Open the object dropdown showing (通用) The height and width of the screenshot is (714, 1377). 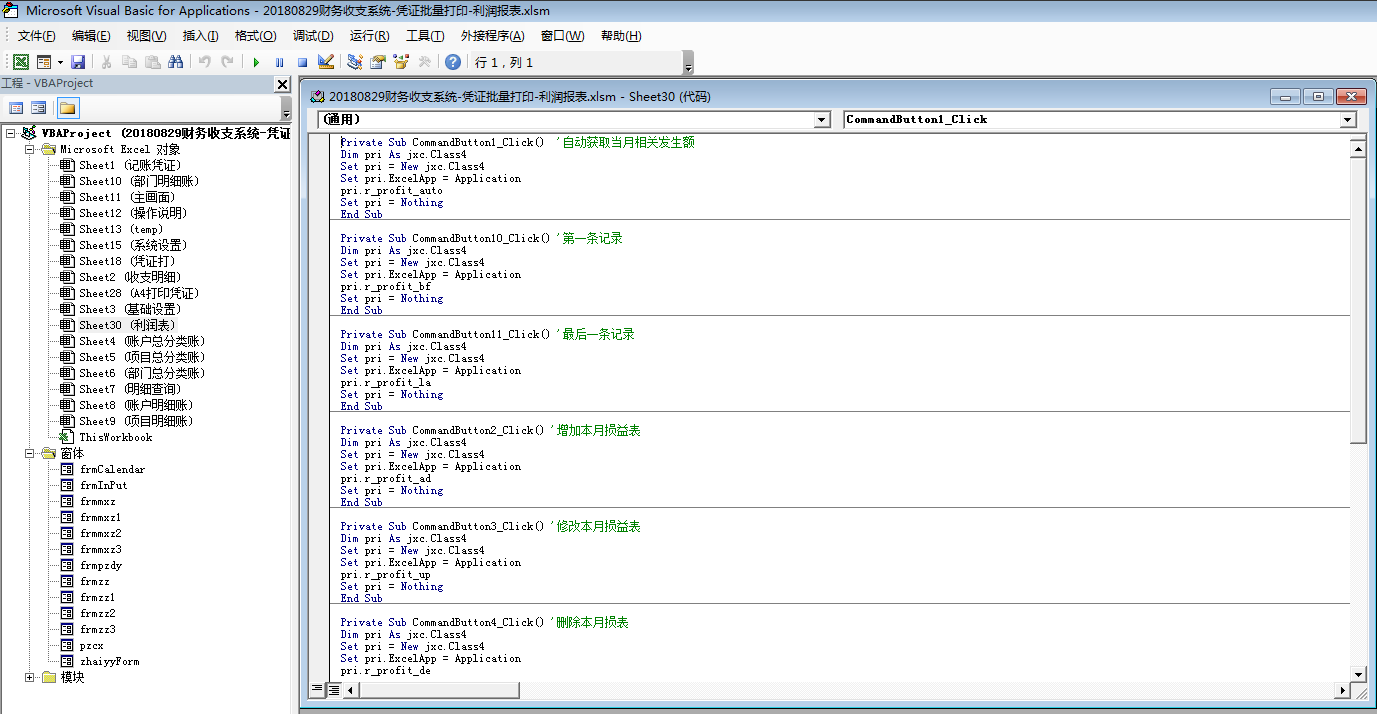point(822,120)
